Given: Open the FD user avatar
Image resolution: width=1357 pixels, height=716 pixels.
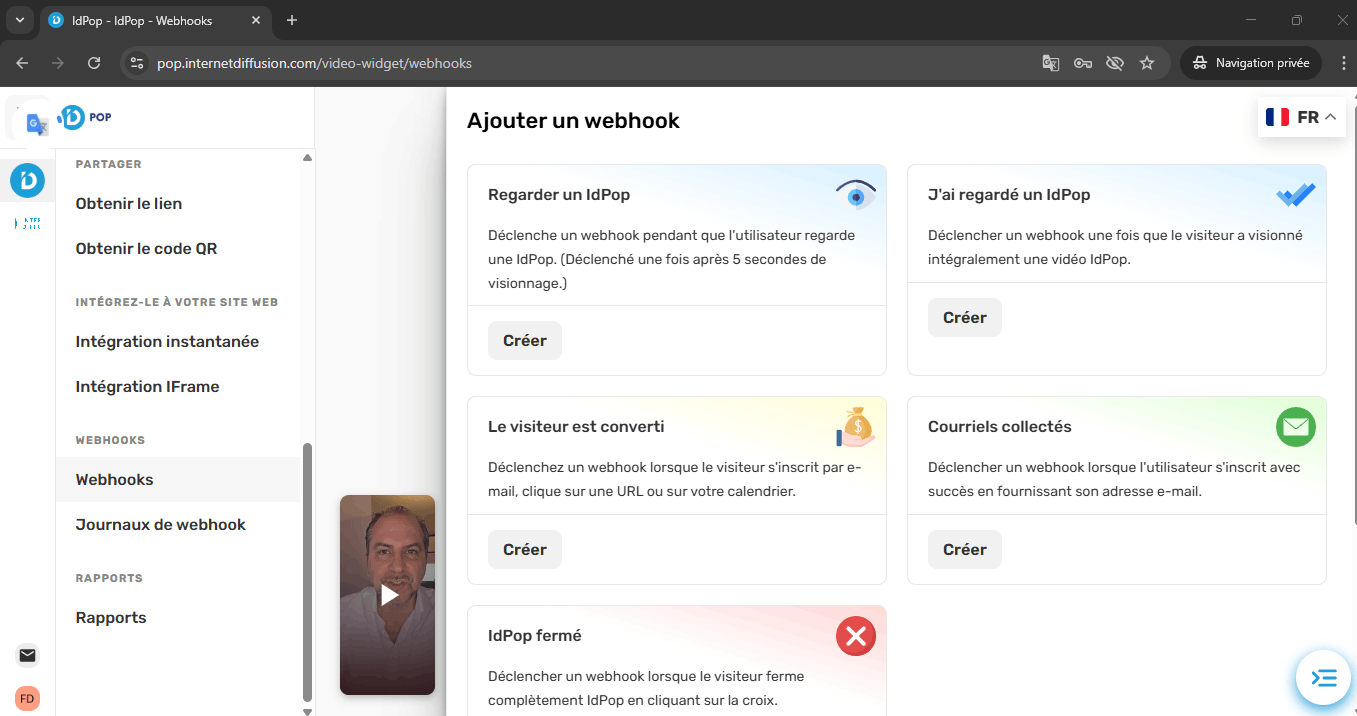Looking at the screenshot, I should pos(28,698).
